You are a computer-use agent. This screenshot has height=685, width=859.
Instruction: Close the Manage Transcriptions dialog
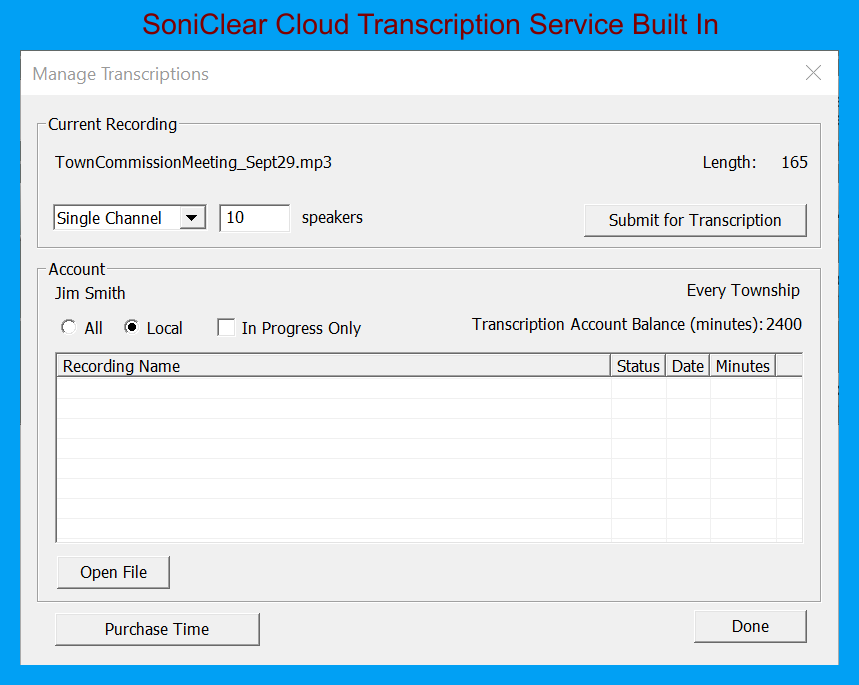click(x=812, y=73)
